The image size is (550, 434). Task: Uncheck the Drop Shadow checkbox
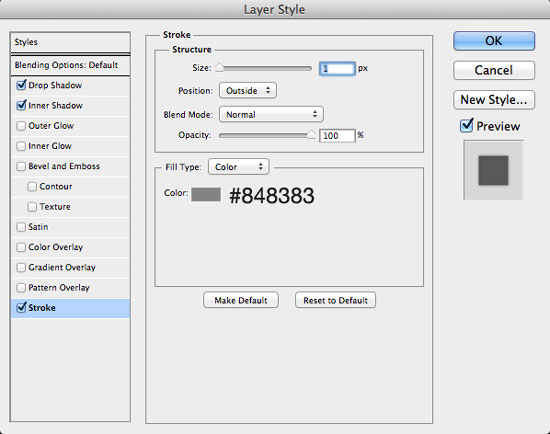coord(21,85)
